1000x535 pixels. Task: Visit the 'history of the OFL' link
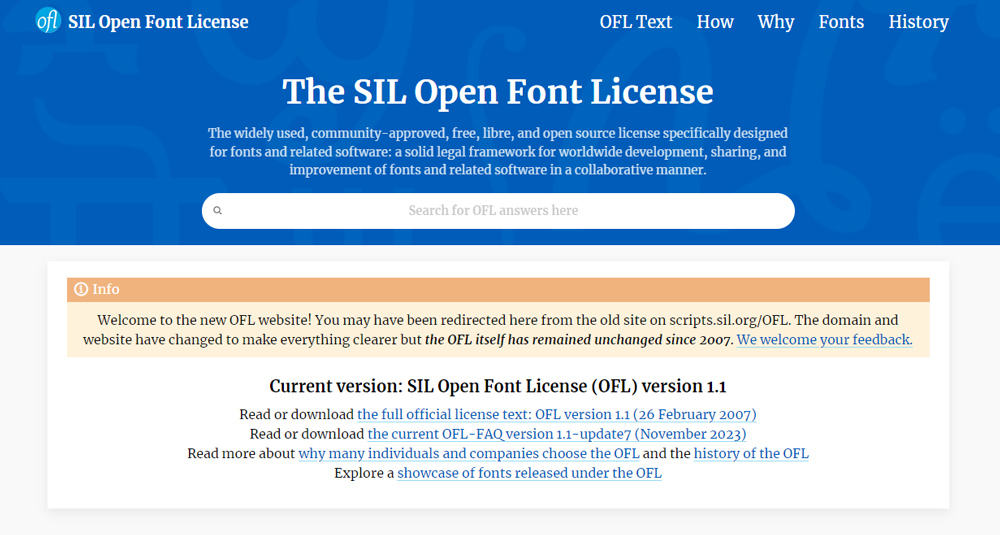coord(751,454)
